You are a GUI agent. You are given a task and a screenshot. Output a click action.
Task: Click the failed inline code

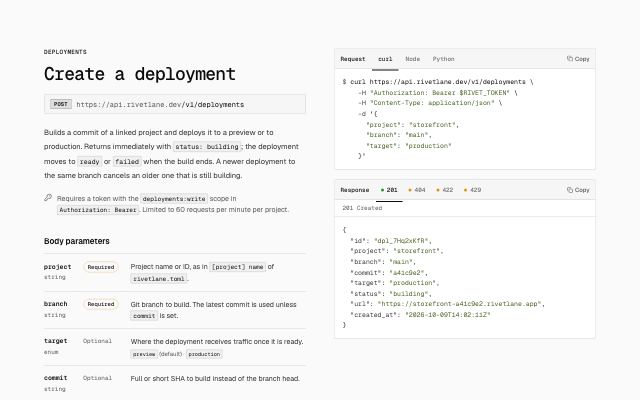tap(127, 162)
